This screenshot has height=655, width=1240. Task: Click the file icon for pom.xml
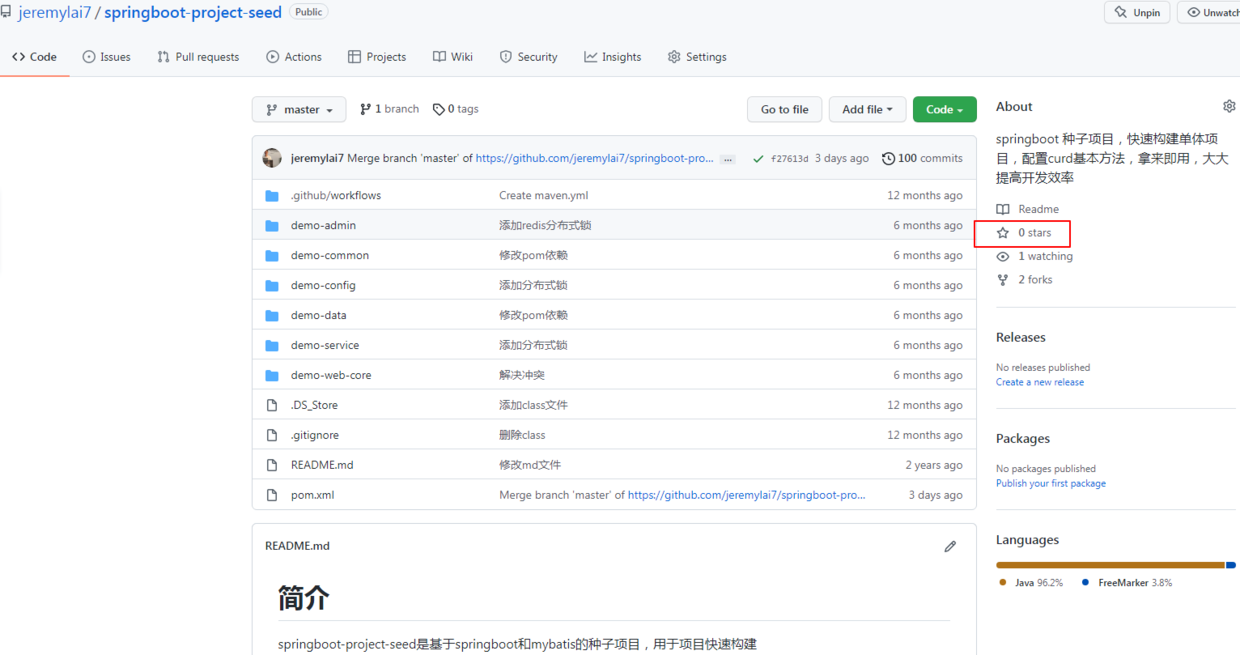[272, 495]
